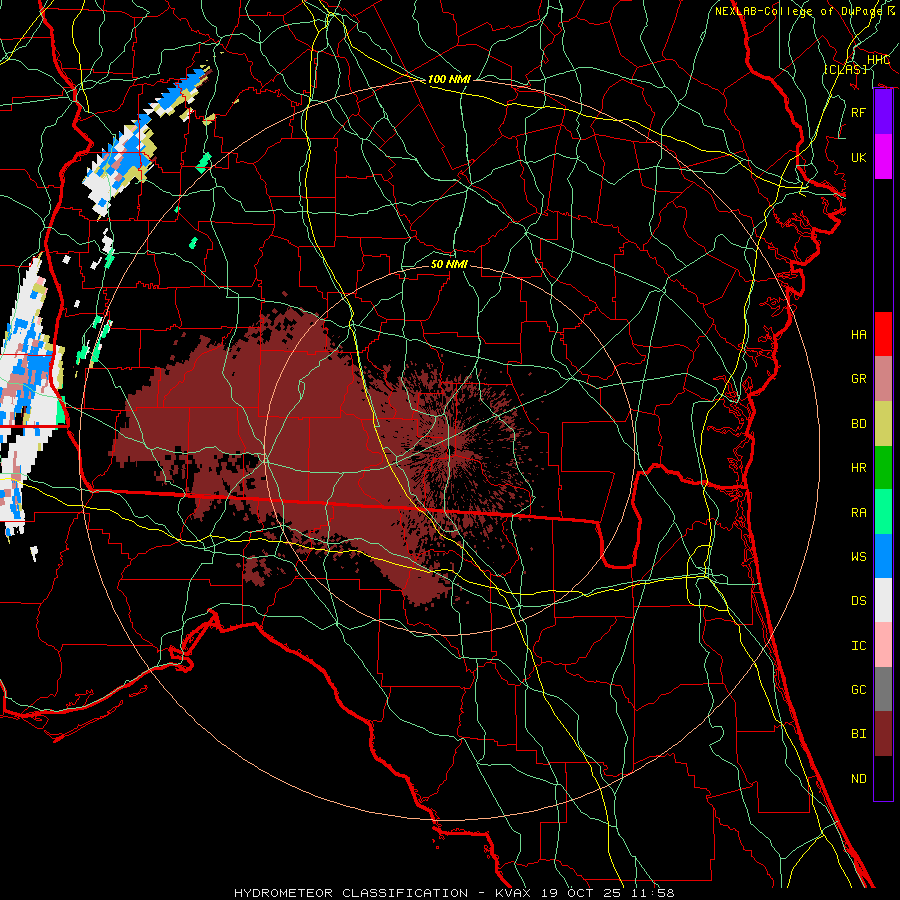Image resolution: width=900 pixels, height=900 pixels.
Task: Click the IC legend label
Action: (x=858, y=646)
